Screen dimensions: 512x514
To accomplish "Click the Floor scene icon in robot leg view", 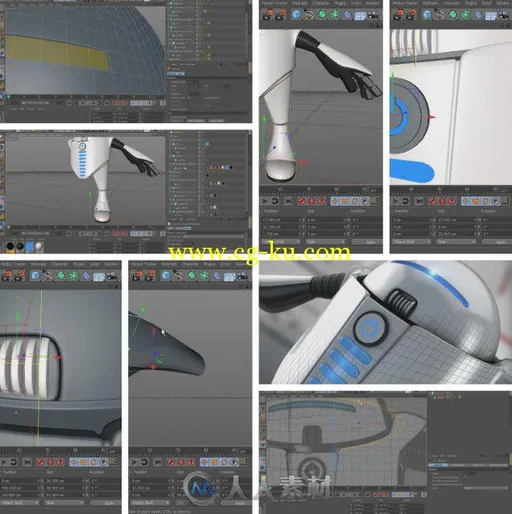I will tap(360, 15).
